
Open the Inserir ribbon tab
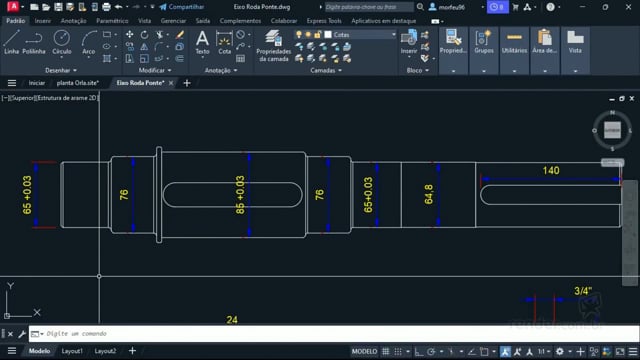coord(42,21)
